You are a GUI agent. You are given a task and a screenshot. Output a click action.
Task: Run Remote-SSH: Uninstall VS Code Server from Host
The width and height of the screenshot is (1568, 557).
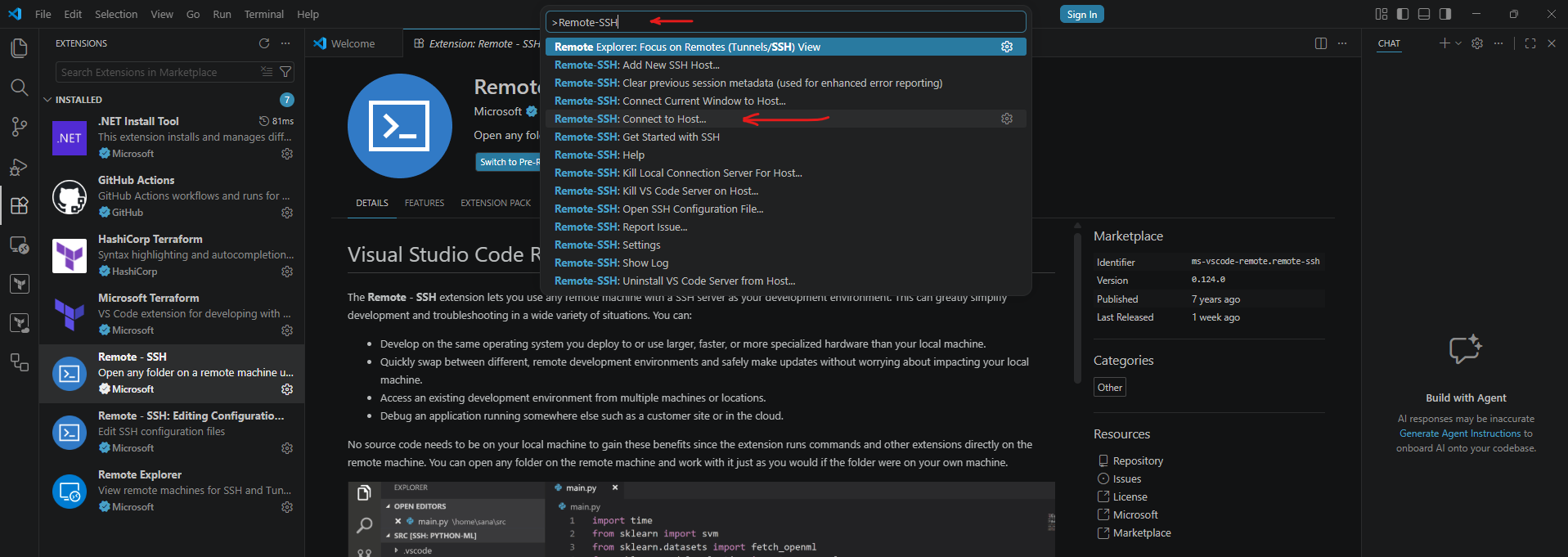tap(785, 281)
